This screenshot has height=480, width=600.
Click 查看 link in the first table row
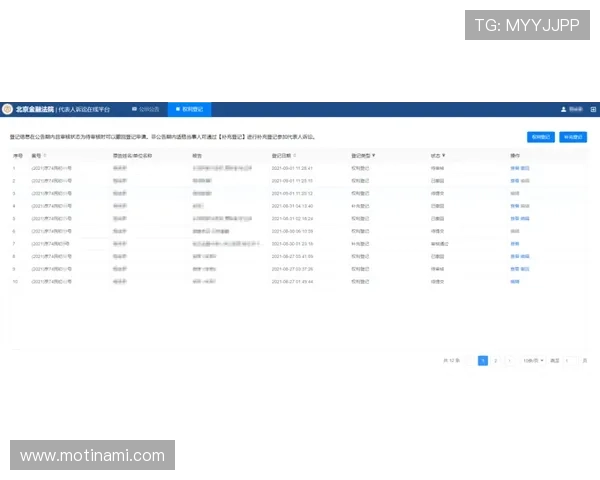click(514, 168)
